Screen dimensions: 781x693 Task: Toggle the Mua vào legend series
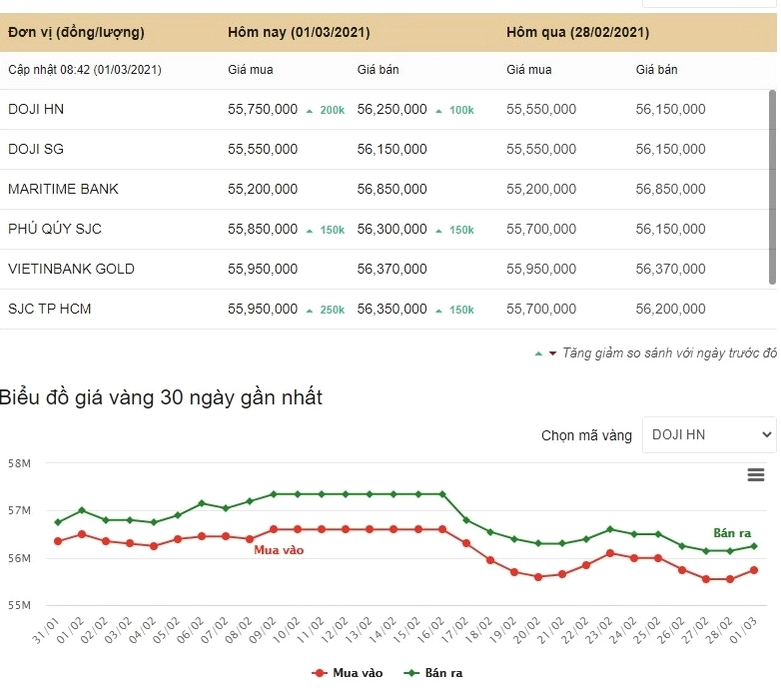(x=347, y=673)
